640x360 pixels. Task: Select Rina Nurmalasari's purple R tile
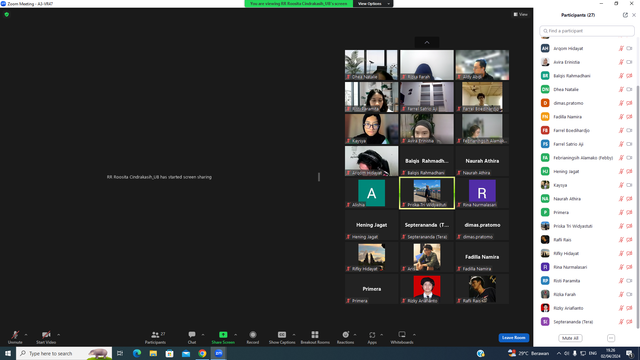tap(482, 193)
